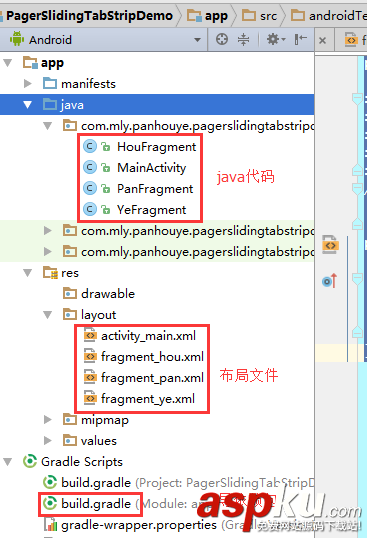The height and width of the screenshot is (538, 367).
Task: Click the fragment_hou.xml file icon
Action: coord(90,356)
